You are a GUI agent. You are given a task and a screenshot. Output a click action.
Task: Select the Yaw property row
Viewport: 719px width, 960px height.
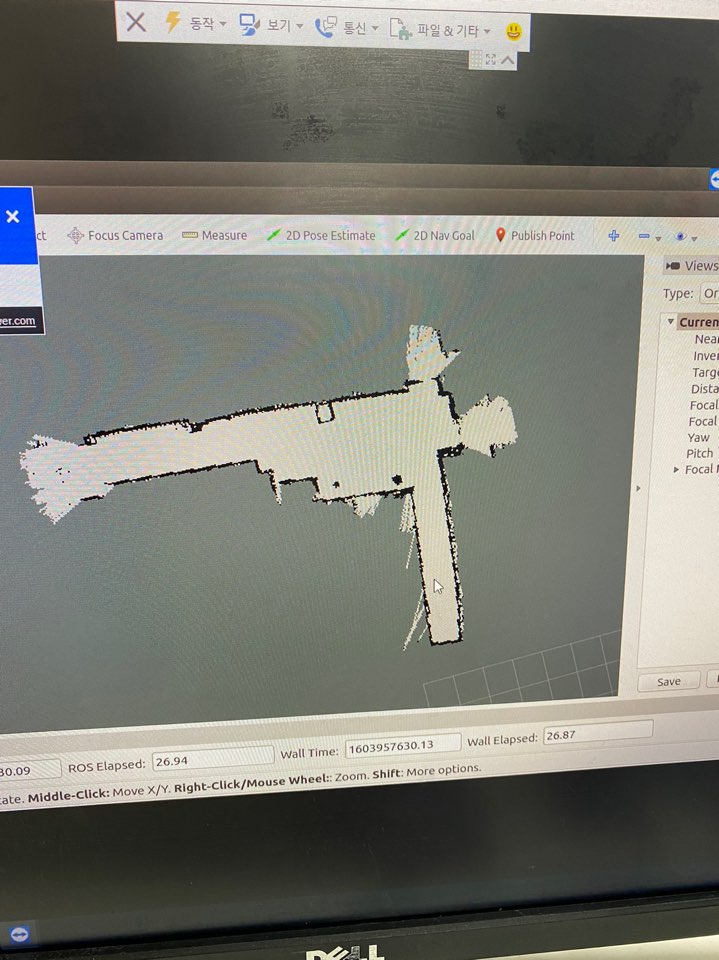click(698, 437)
